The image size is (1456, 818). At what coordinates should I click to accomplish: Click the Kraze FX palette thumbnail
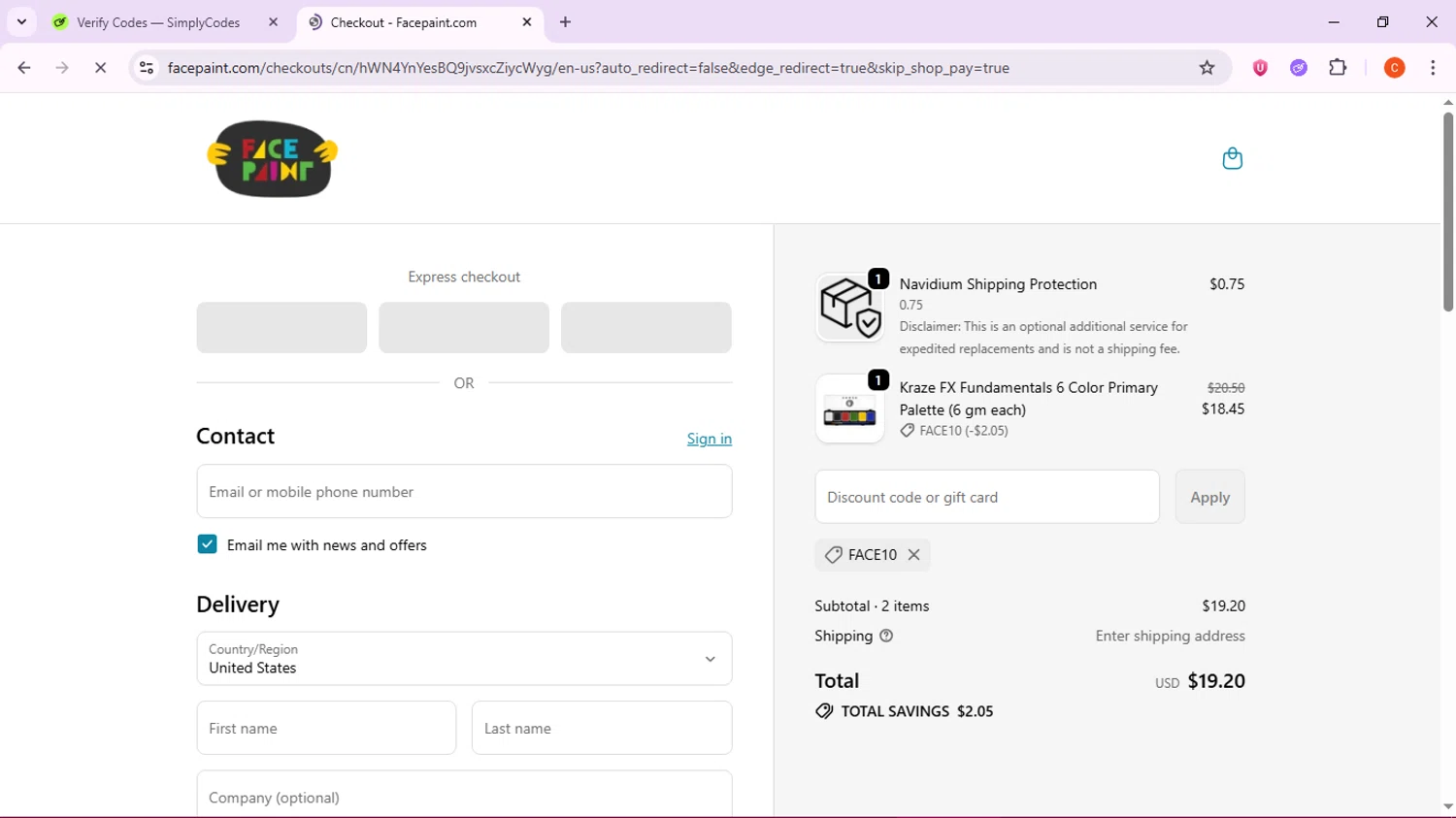pyautogui.click(x=849, y=409)
